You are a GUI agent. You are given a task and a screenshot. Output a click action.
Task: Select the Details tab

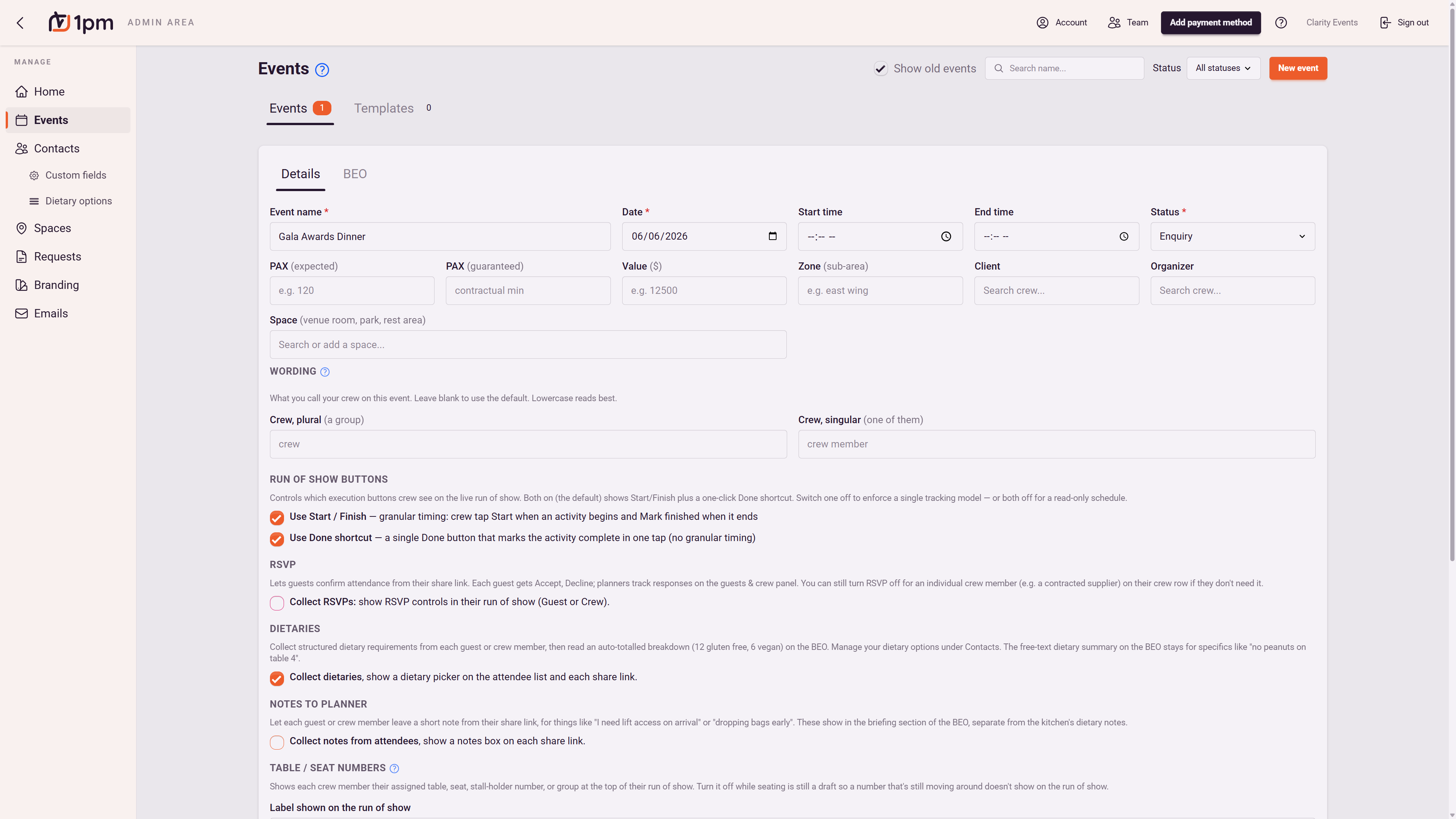300,174
